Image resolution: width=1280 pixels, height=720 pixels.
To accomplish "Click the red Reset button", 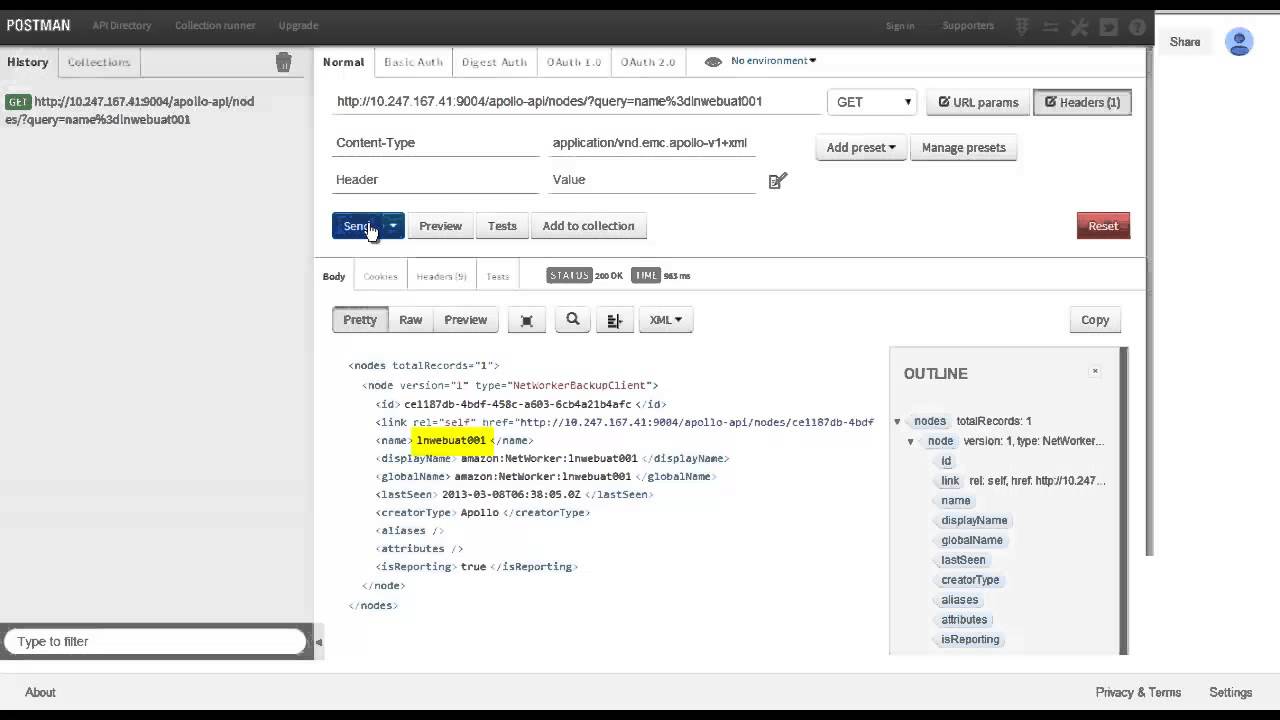I will pos(1103,226).
